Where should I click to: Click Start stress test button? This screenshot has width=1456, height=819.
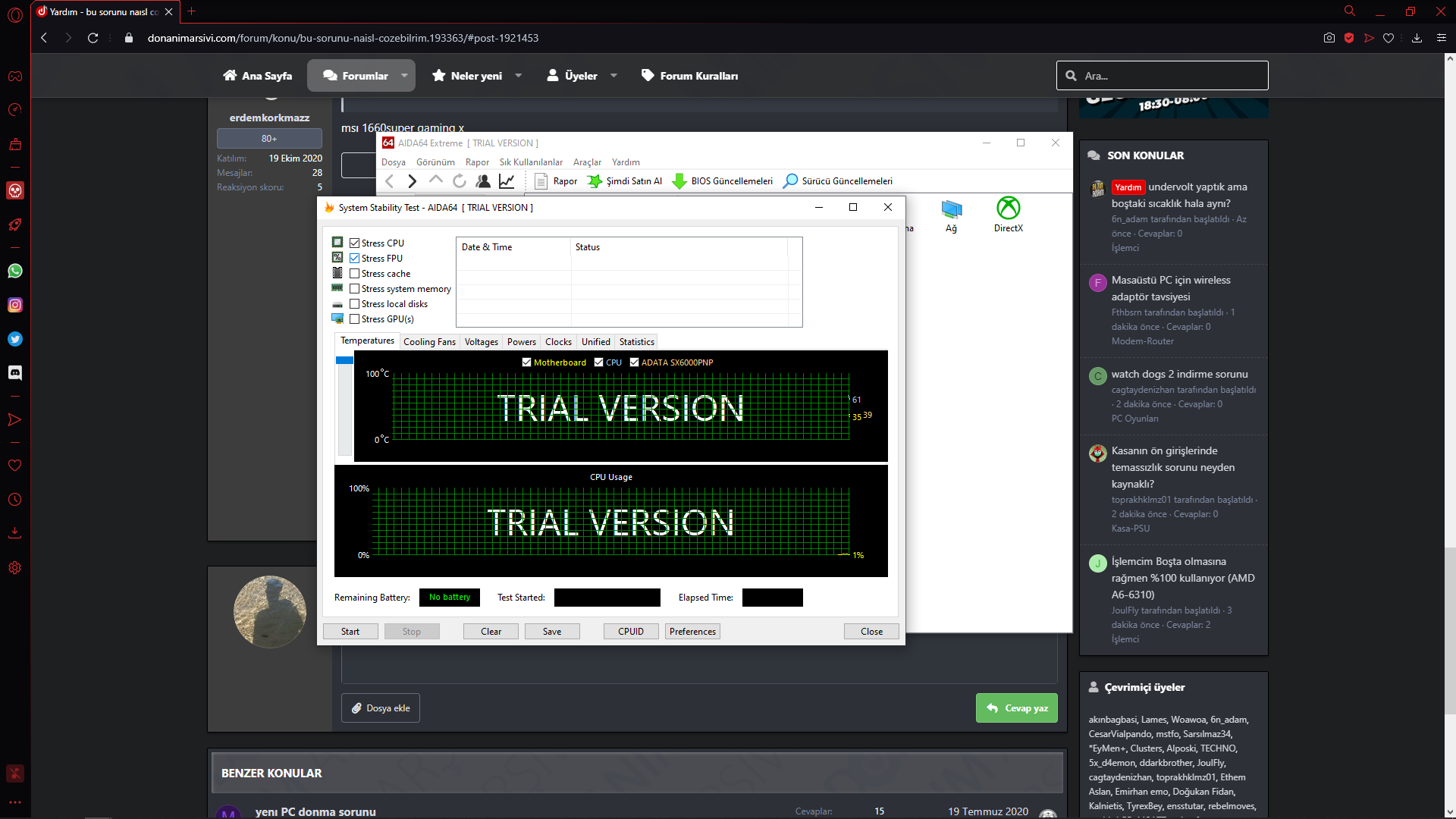click(x=350, y=632)
